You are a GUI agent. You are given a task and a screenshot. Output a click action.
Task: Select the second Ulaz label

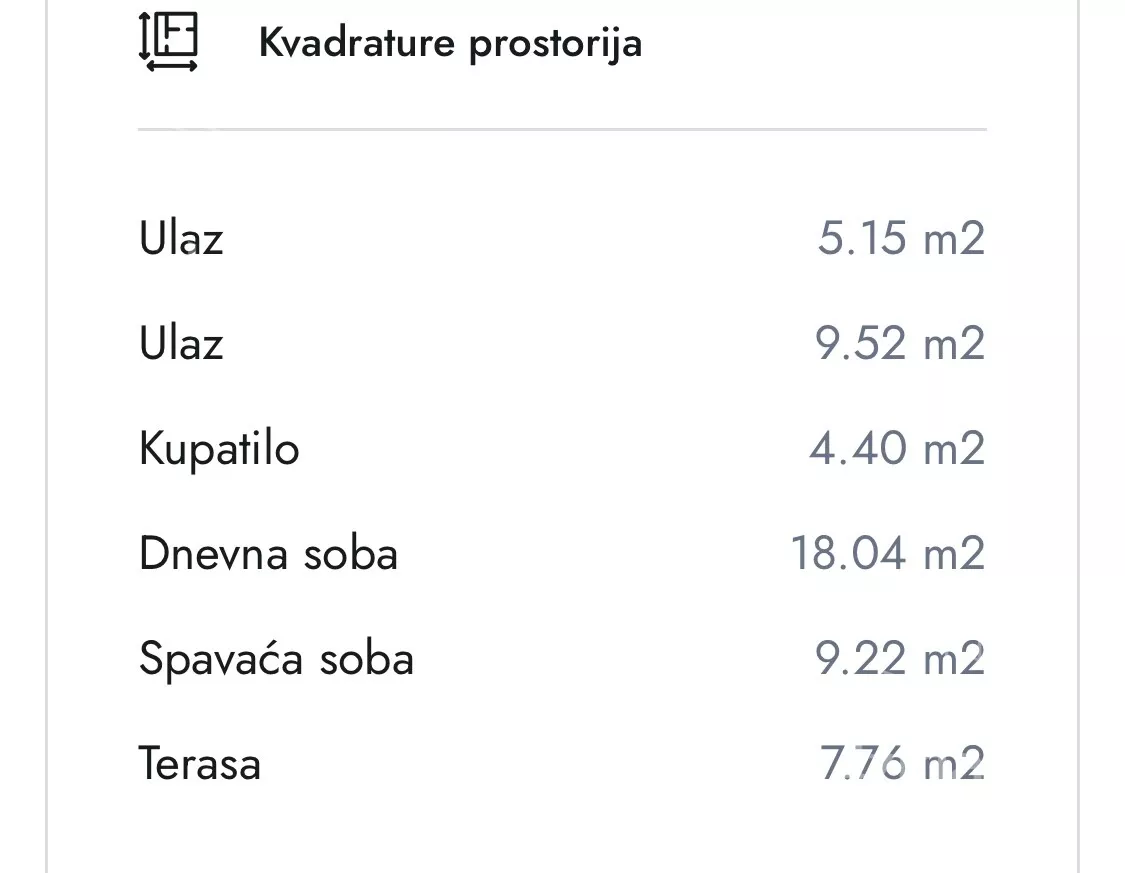[x=181, y=342]
